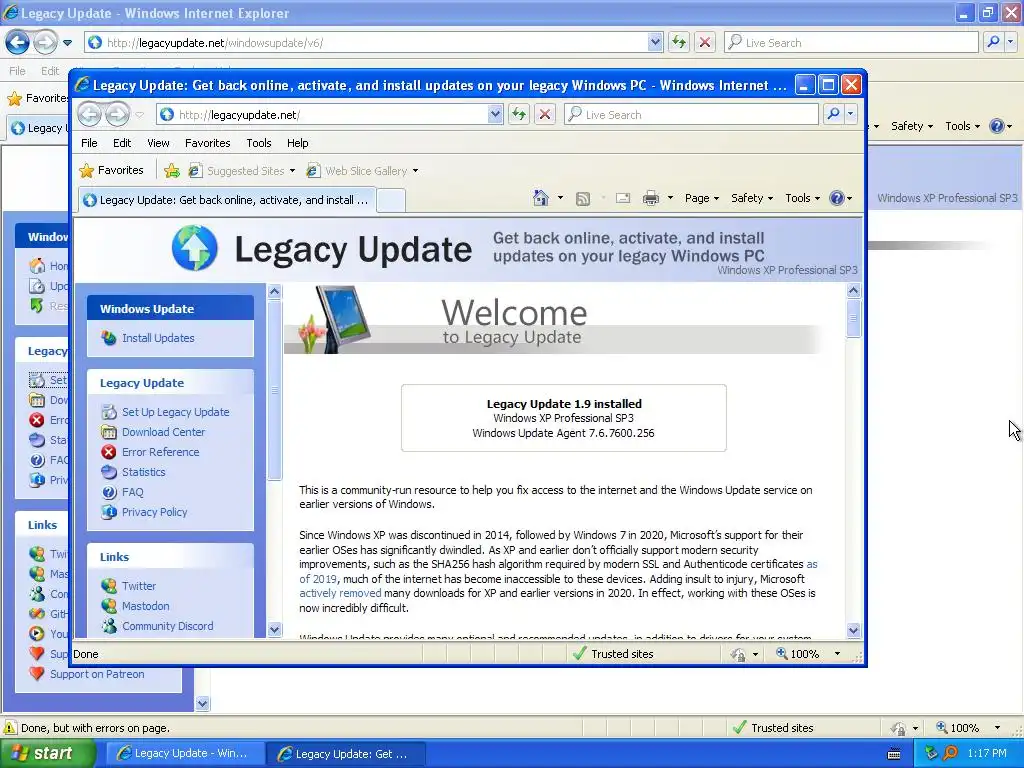The width and height of the screenshot is (1024, 768).
Task: Open the File menu in front window
Action: click(89, 143)
